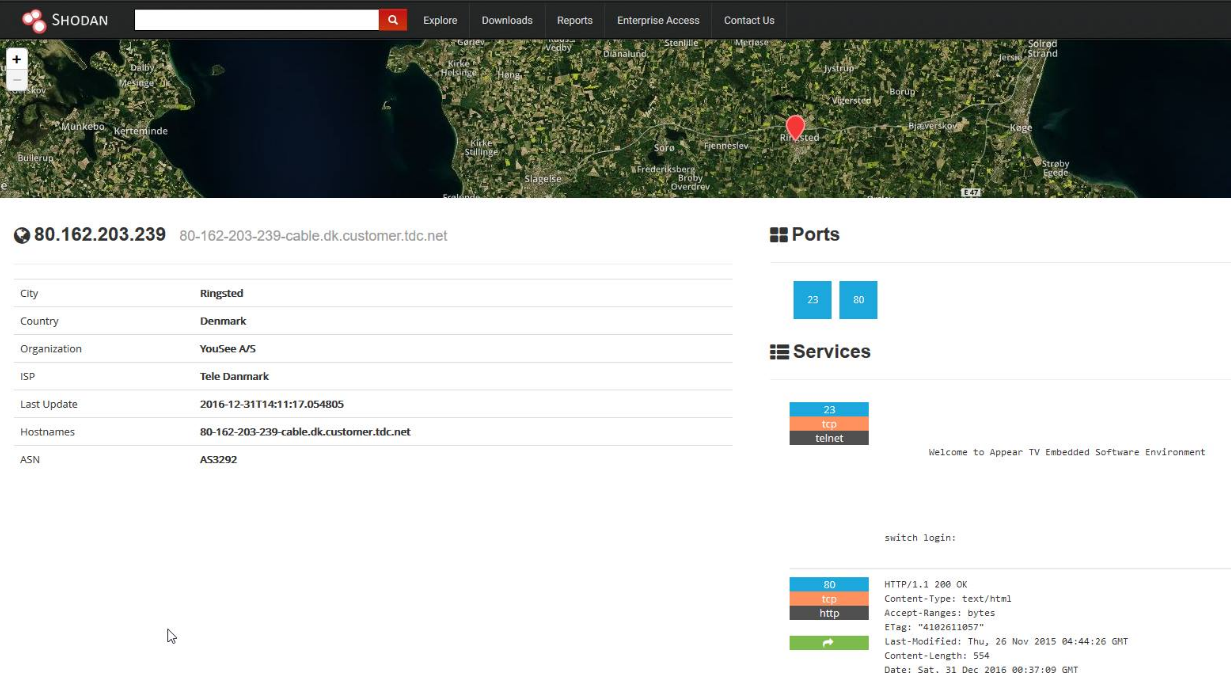Zoom in on the map
The height and width of the screenshot is (673, 1231).
coord(16,60)
